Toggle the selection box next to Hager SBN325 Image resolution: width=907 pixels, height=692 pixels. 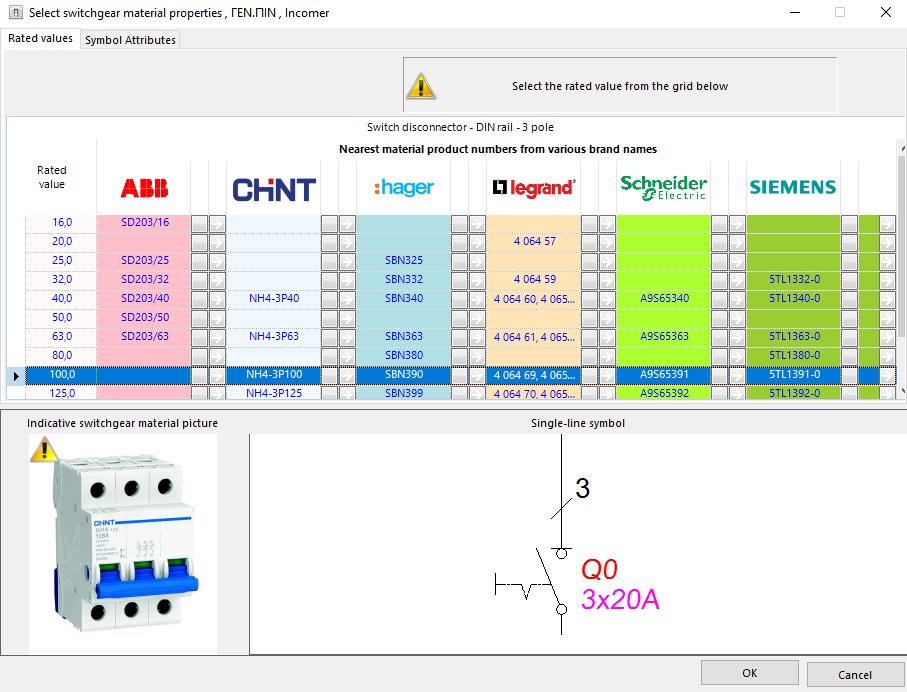tap(460, 259)
